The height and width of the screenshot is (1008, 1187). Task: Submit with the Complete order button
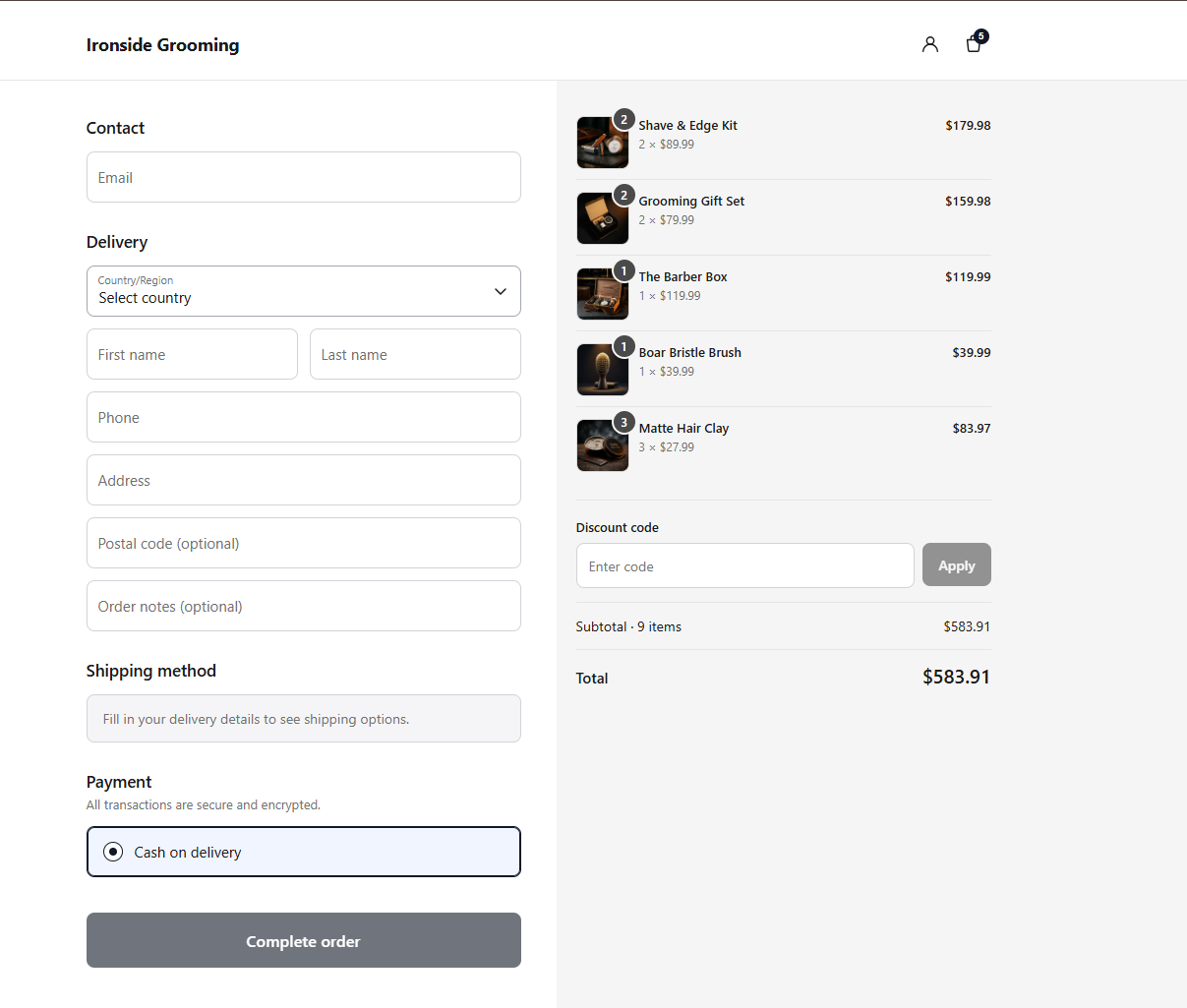click(304, 940)
